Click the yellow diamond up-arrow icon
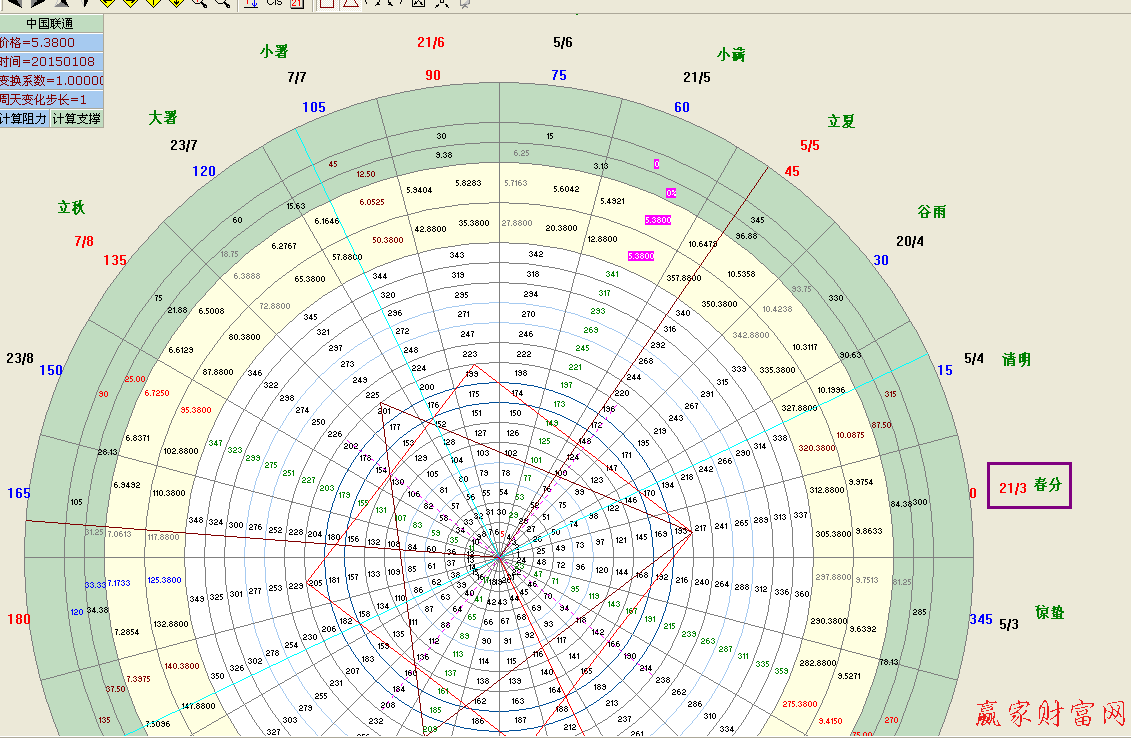 151,3
